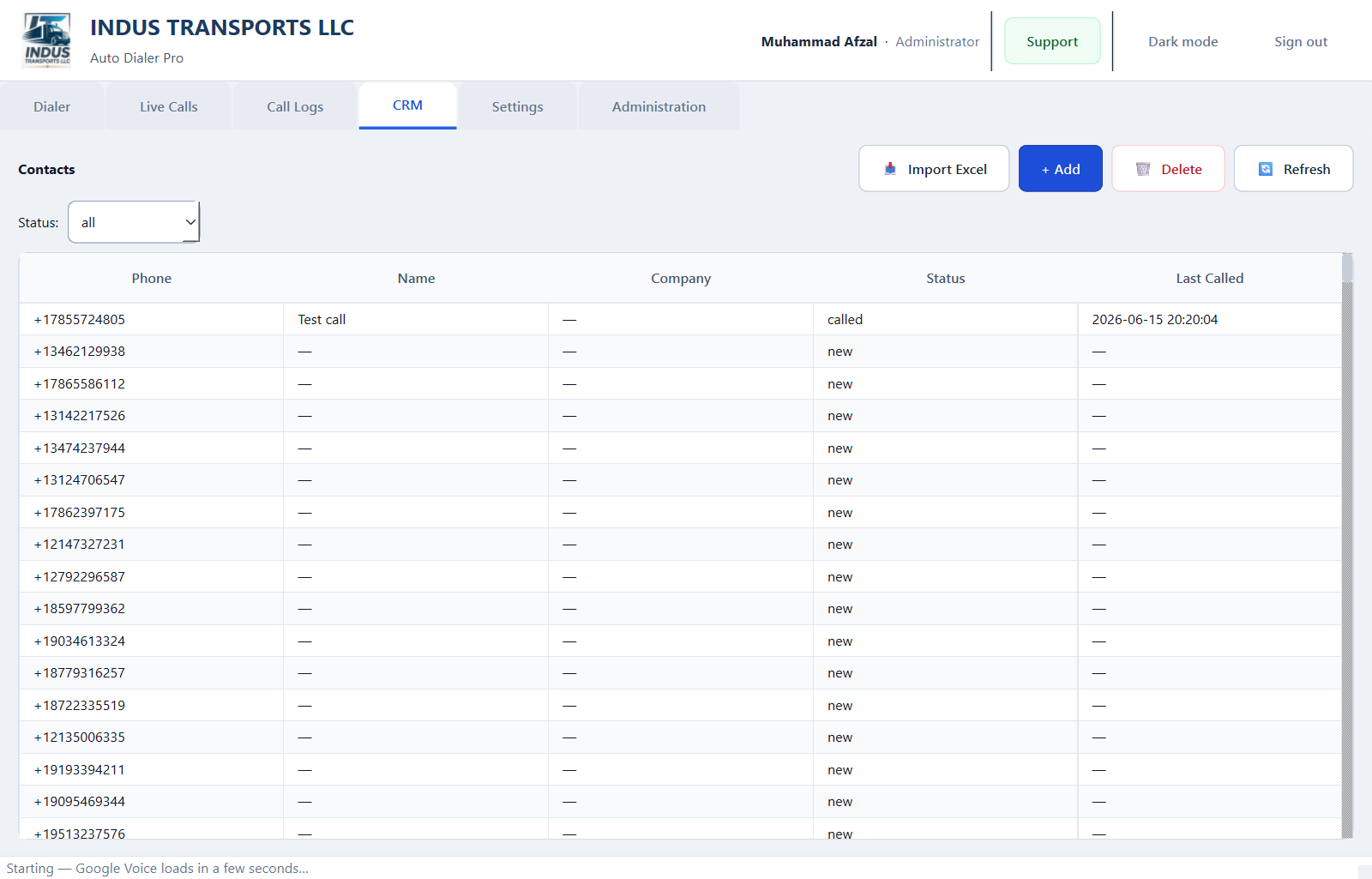Click Sign out
1372x879 pixels.
tap(1300, 41)
